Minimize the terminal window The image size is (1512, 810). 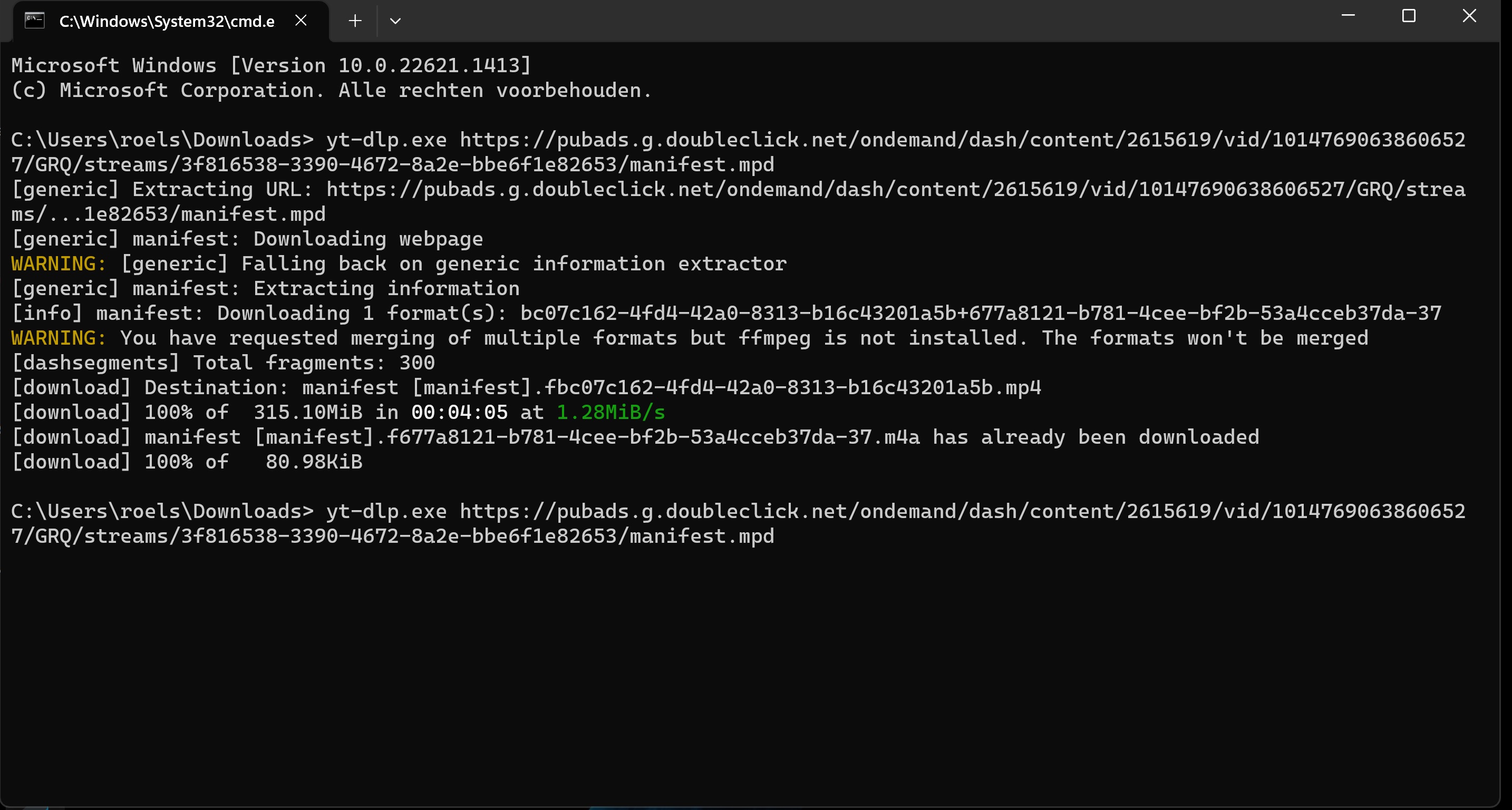(1348, 16)
